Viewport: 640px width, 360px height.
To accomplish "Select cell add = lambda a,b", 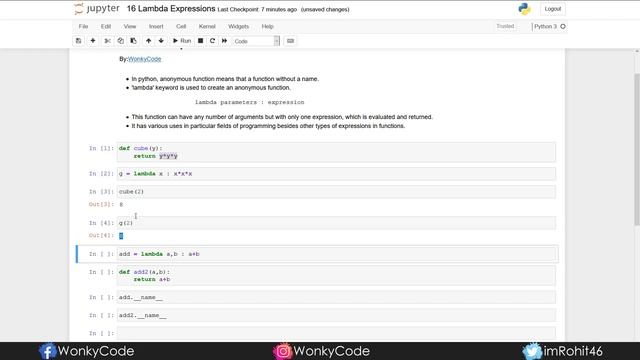I will click(336, 254).
